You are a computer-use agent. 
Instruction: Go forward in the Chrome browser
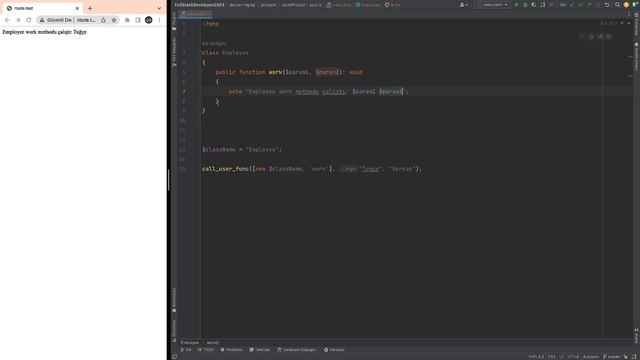pyautogui.click(x=18, y=20)
